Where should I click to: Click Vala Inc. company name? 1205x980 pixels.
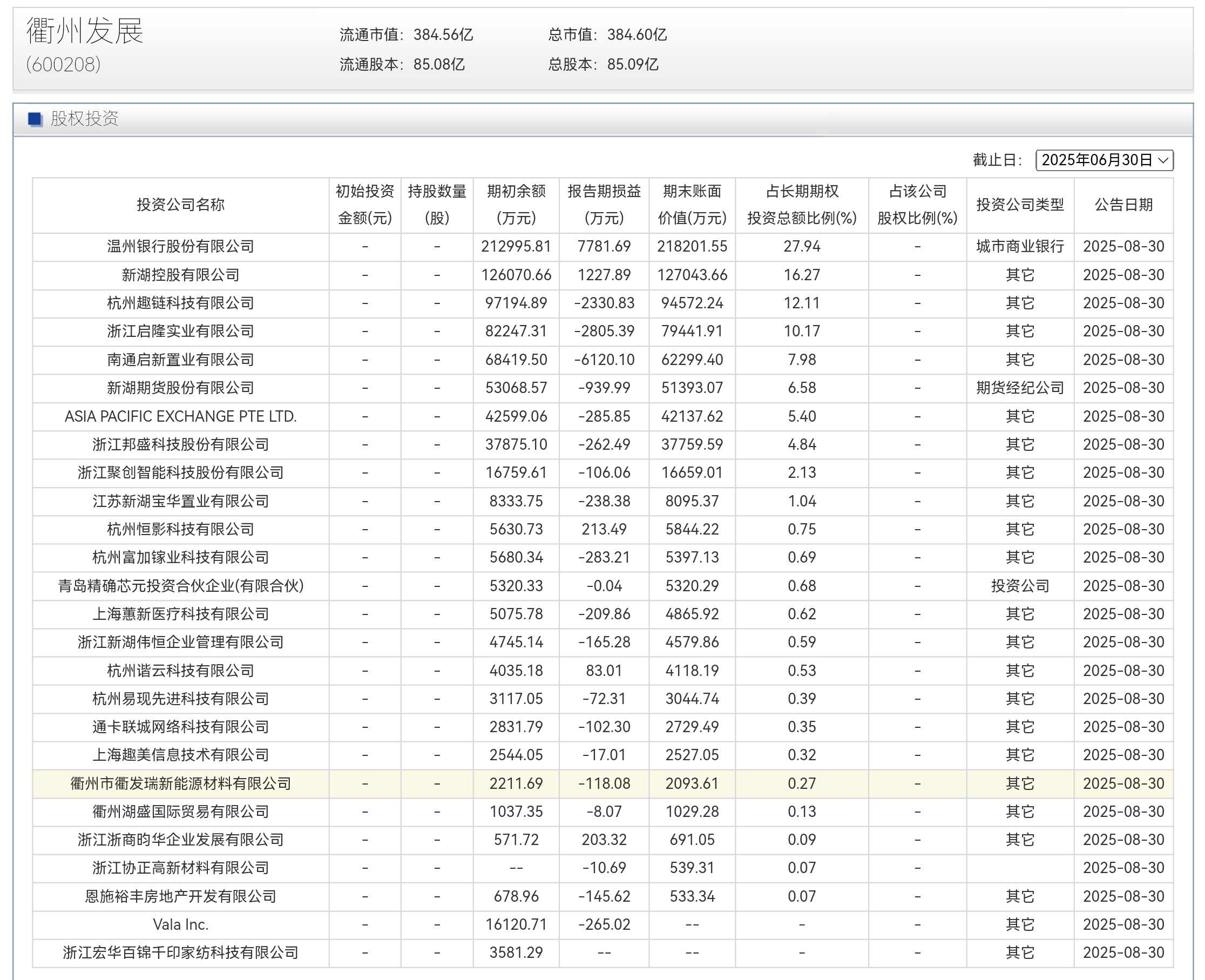click(x=181, y=925)
